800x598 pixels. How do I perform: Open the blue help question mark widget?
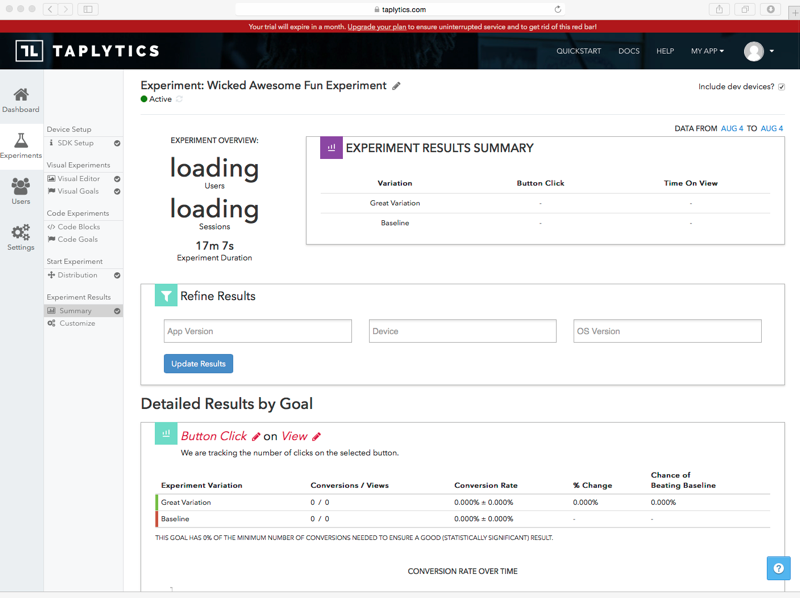pos(779,568)
